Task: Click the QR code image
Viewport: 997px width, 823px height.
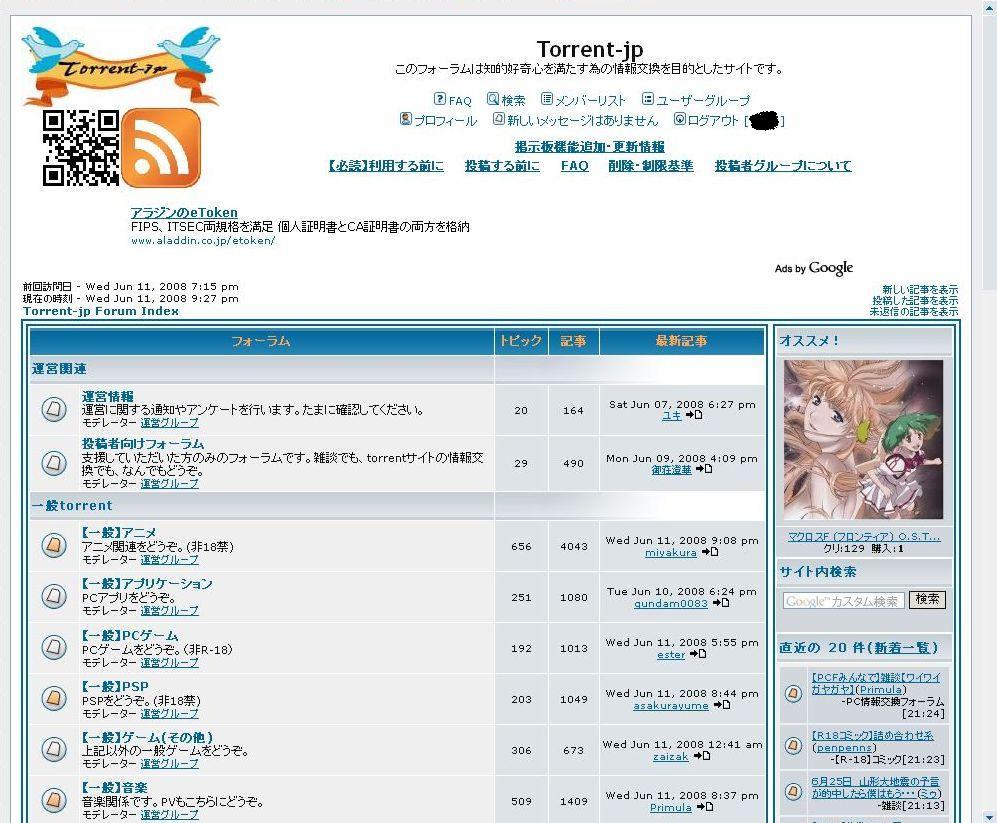Action: 81,148
